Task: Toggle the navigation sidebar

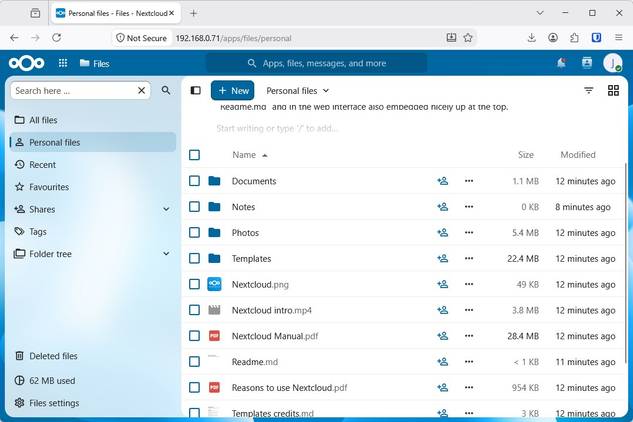Action: [x=195, y=90]
